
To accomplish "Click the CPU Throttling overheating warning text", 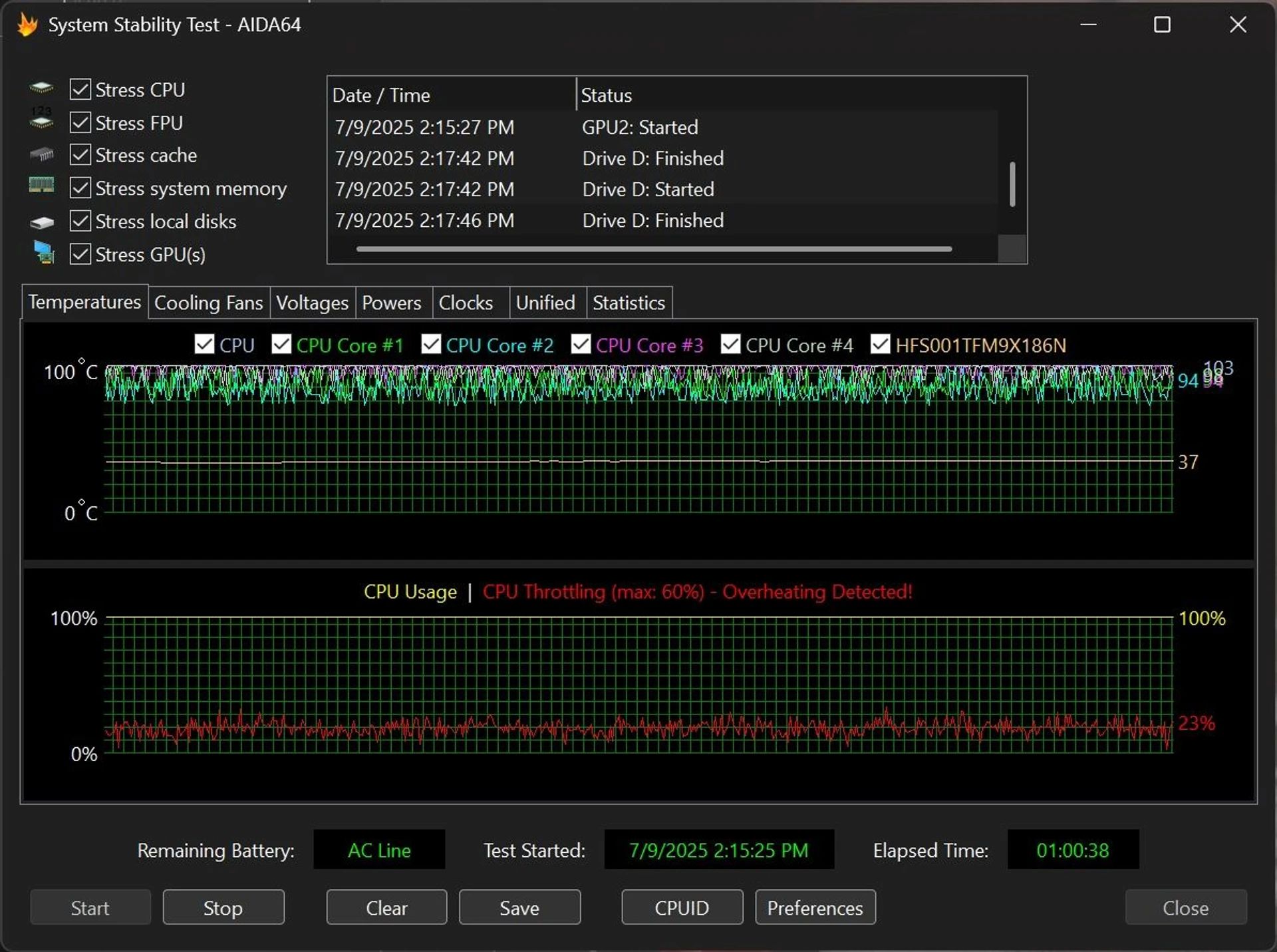I will tap(698, 591).
